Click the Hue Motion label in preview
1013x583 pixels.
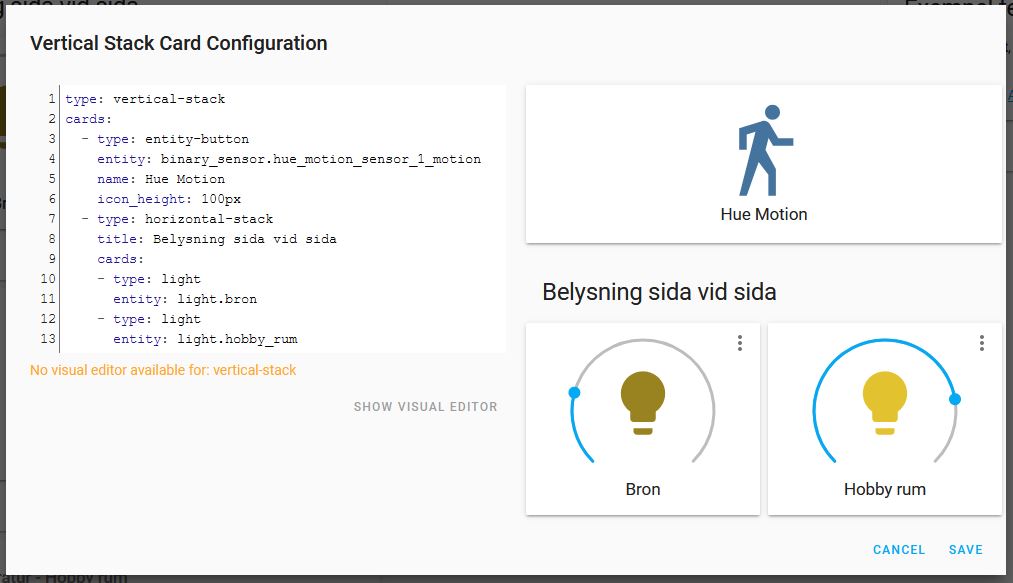(764, 215)
